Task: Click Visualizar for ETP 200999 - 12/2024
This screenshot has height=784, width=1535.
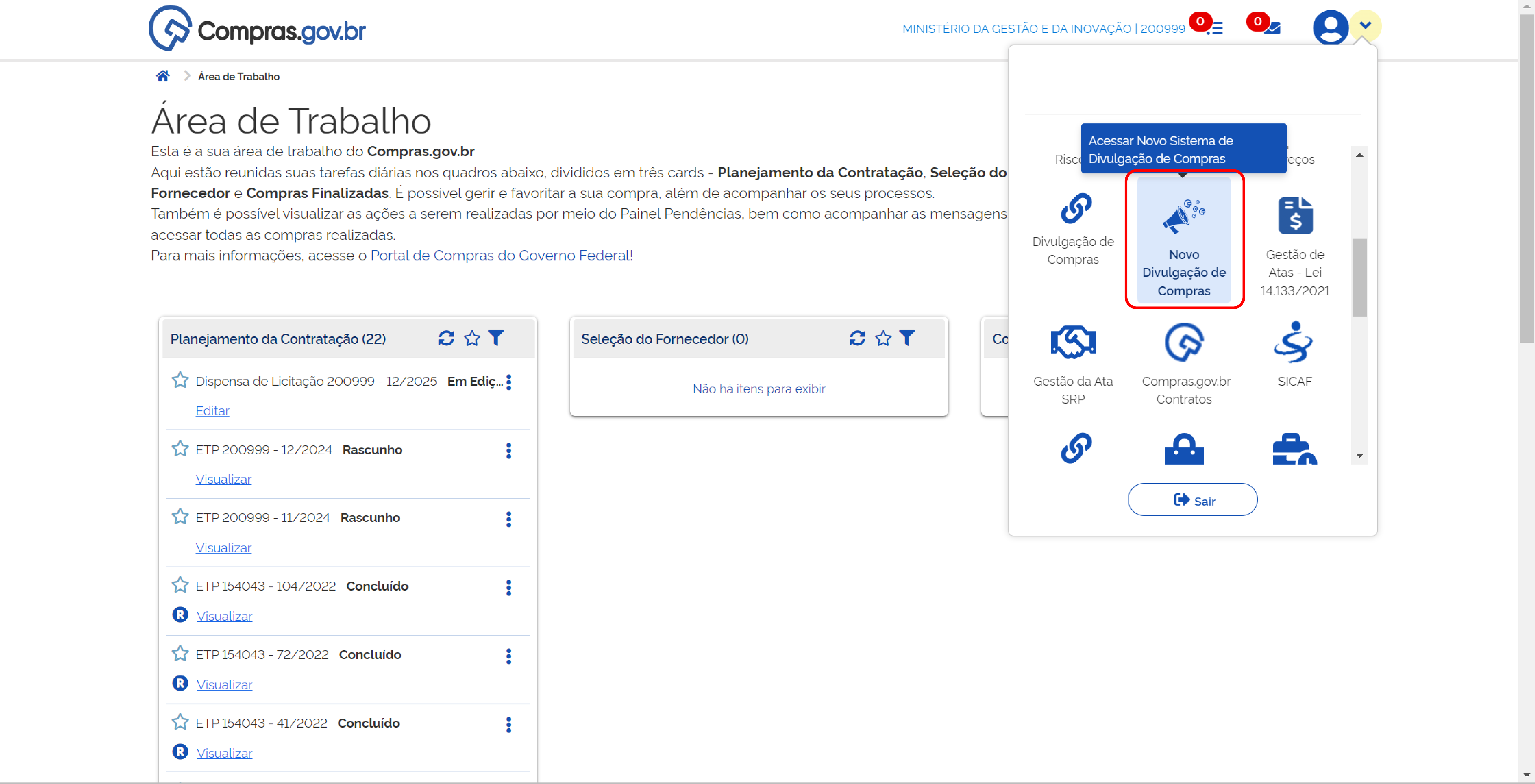Action: [x=223, y=479]
